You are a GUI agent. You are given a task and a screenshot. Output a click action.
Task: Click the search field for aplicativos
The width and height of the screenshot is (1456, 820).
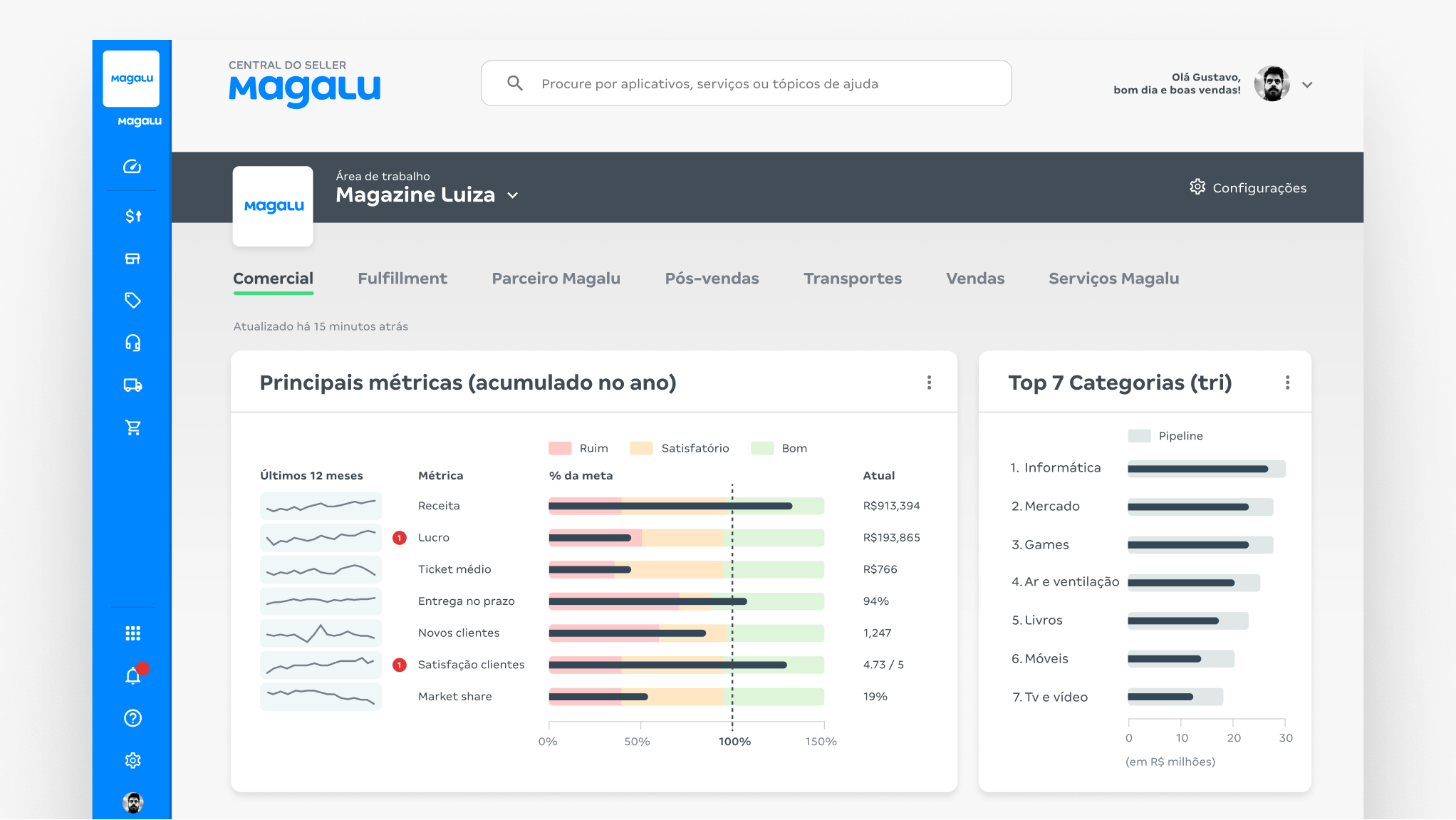click(x=746, y=84)
